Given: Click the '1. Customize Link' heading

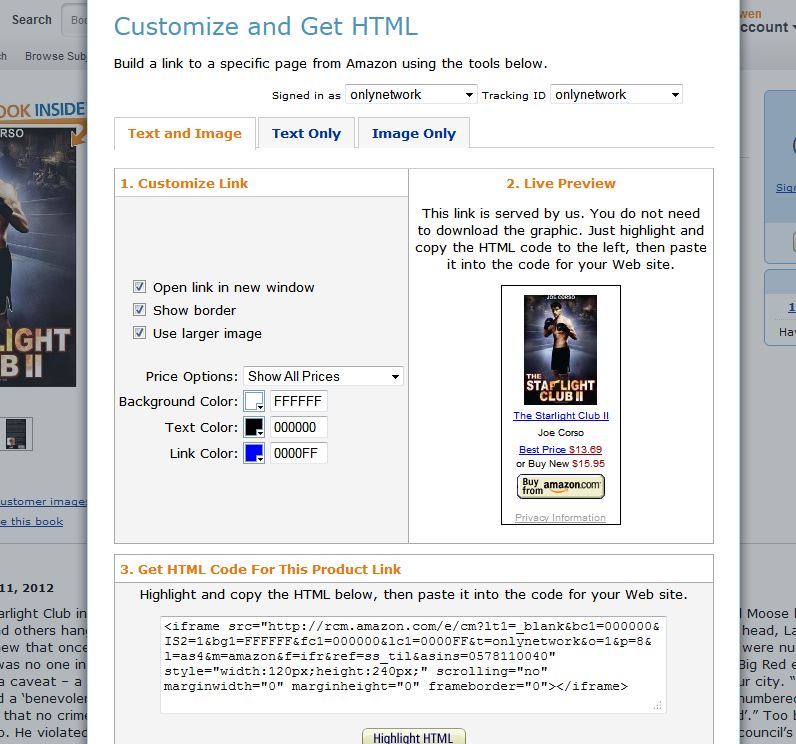Looking at the screenshot, I should coord(184,183).
